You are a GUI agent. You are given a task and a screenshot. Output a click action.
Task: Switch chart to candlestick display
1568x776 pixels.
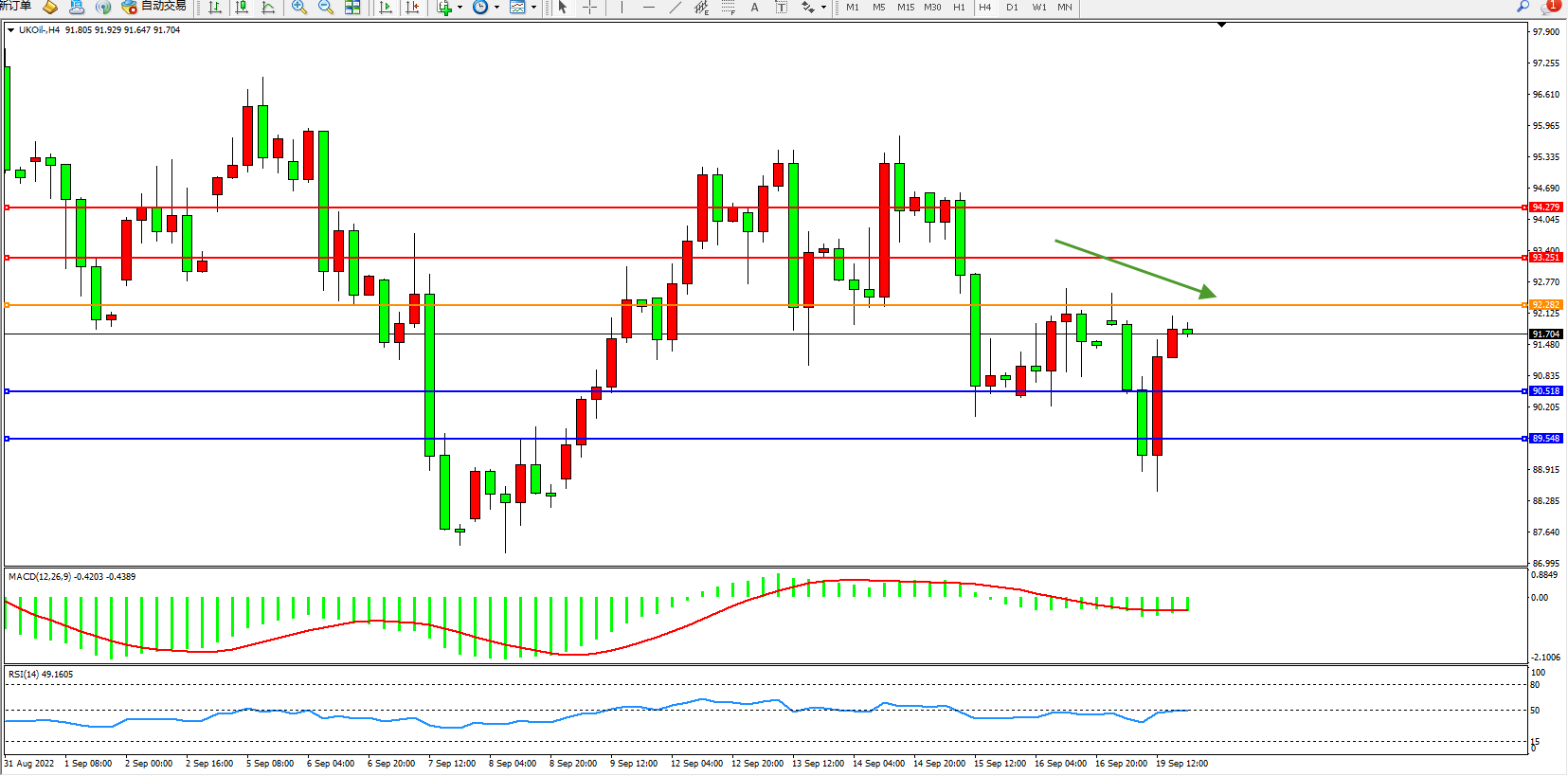point(242,8)
